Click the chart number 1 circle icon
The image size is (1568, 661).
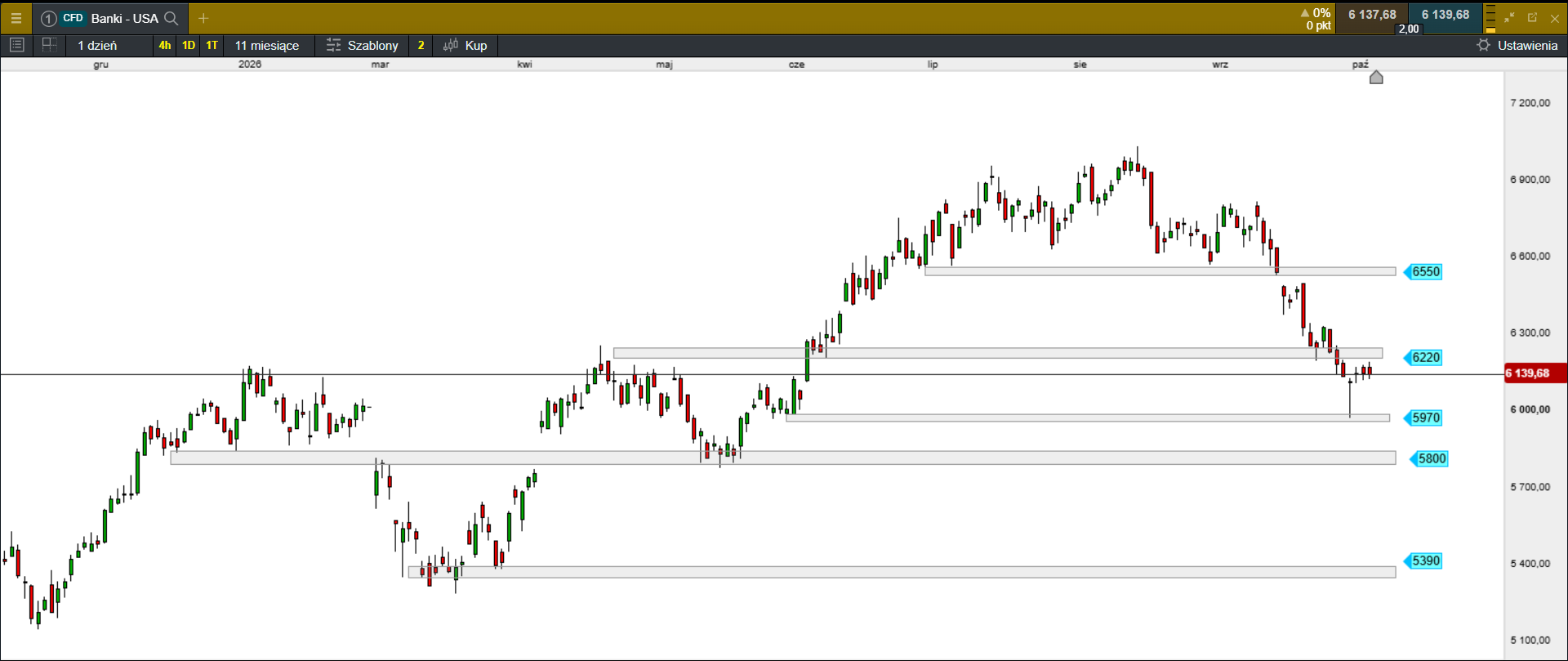48,18
